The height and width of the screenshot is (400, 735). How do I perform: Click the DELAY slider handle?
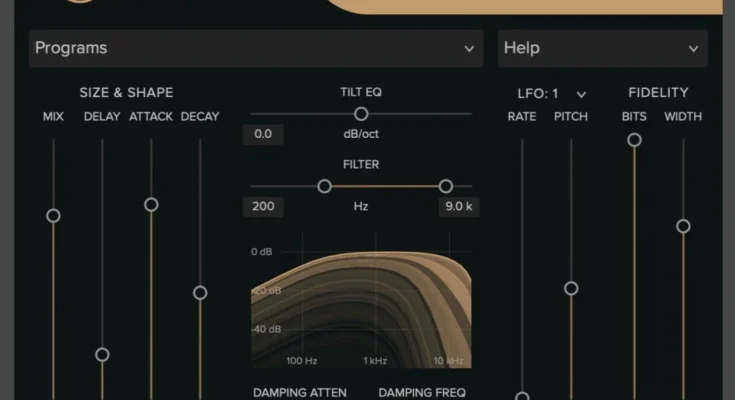[x=102, y=355]
